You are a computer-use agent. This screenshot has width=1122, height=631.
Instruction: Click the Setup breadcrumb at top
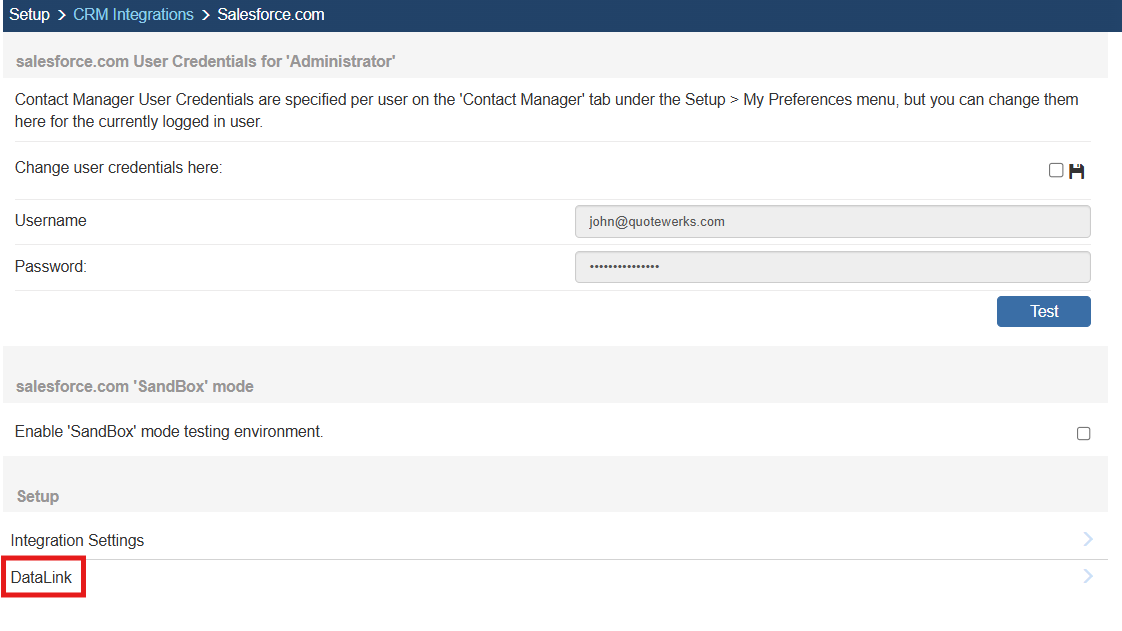pyautogui.click(x=29, y=15)
